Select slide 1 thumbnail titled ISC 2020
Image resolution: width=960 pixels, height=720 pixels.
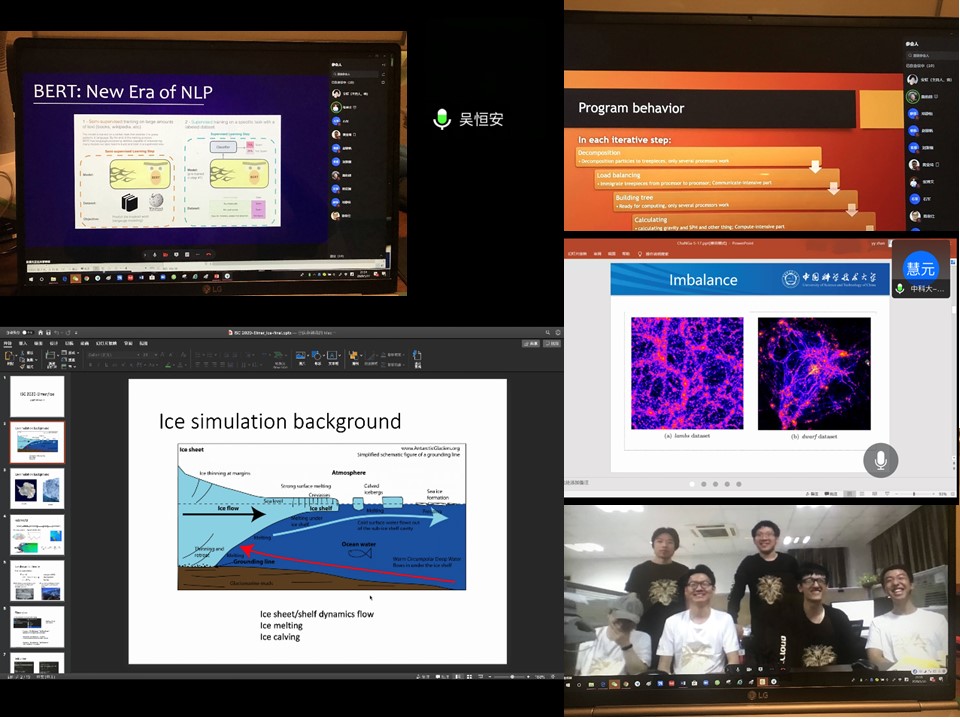(x=37, y=397)
